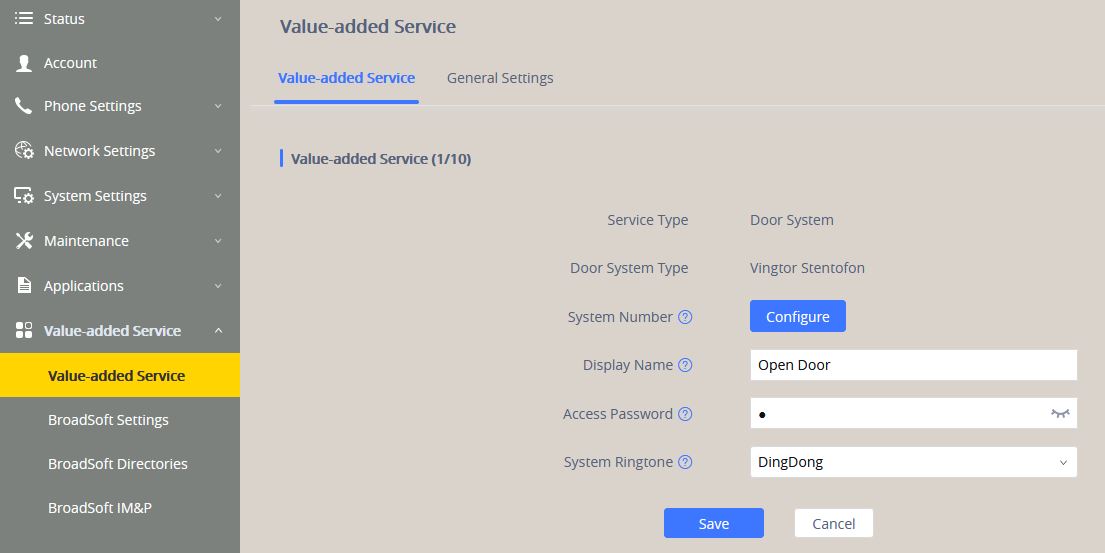
Task: Expand the Phone Settings chevron
Action: (x=218, y=106)
